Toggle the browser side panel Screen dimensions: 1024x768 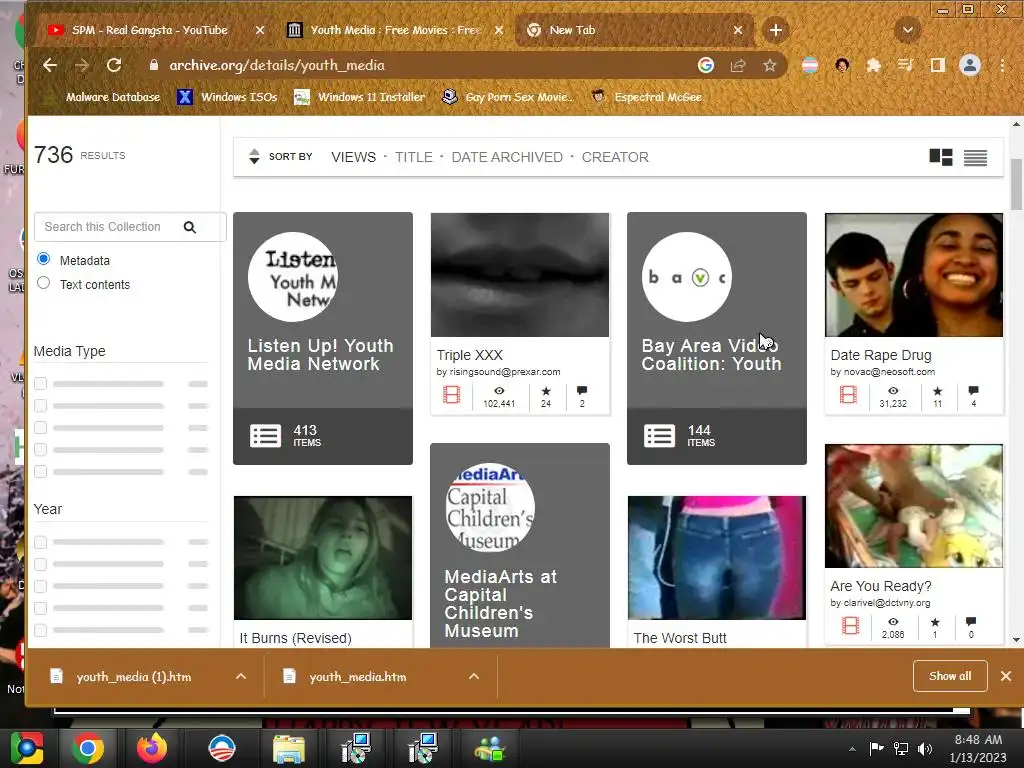[x=938, y=65]
